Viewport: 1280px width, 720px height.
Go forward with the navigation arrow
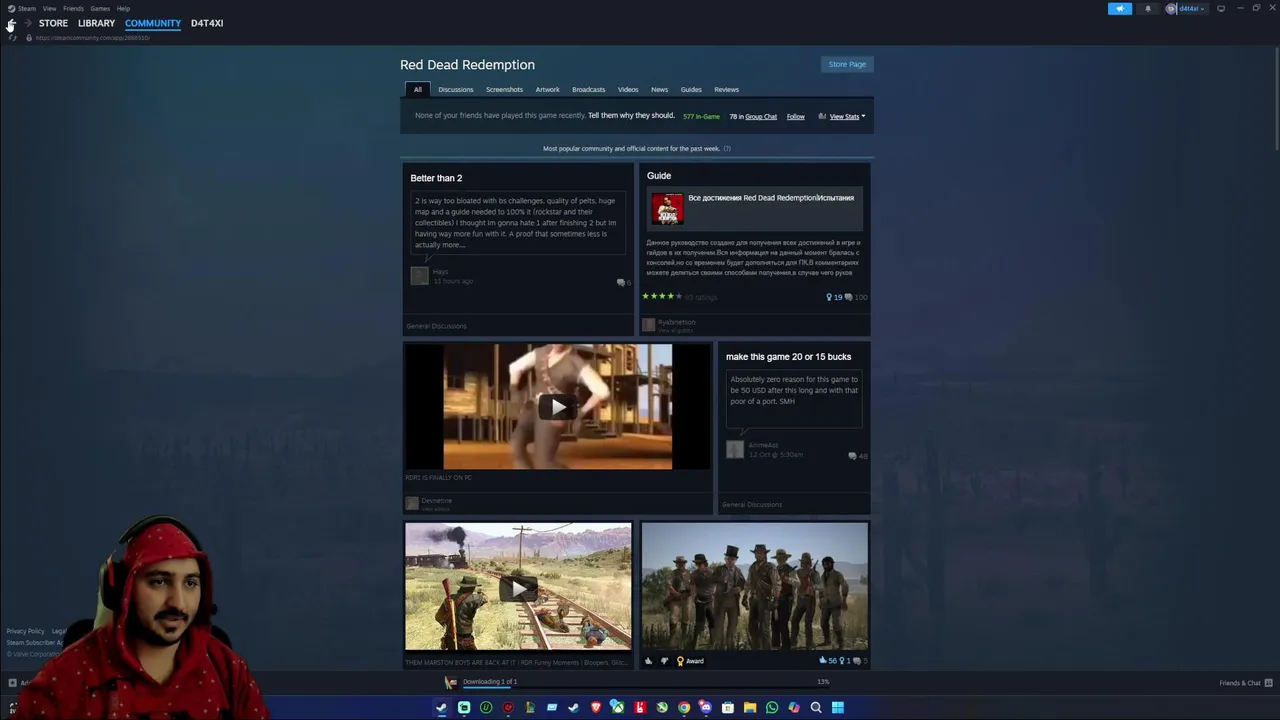coord(27,23)
